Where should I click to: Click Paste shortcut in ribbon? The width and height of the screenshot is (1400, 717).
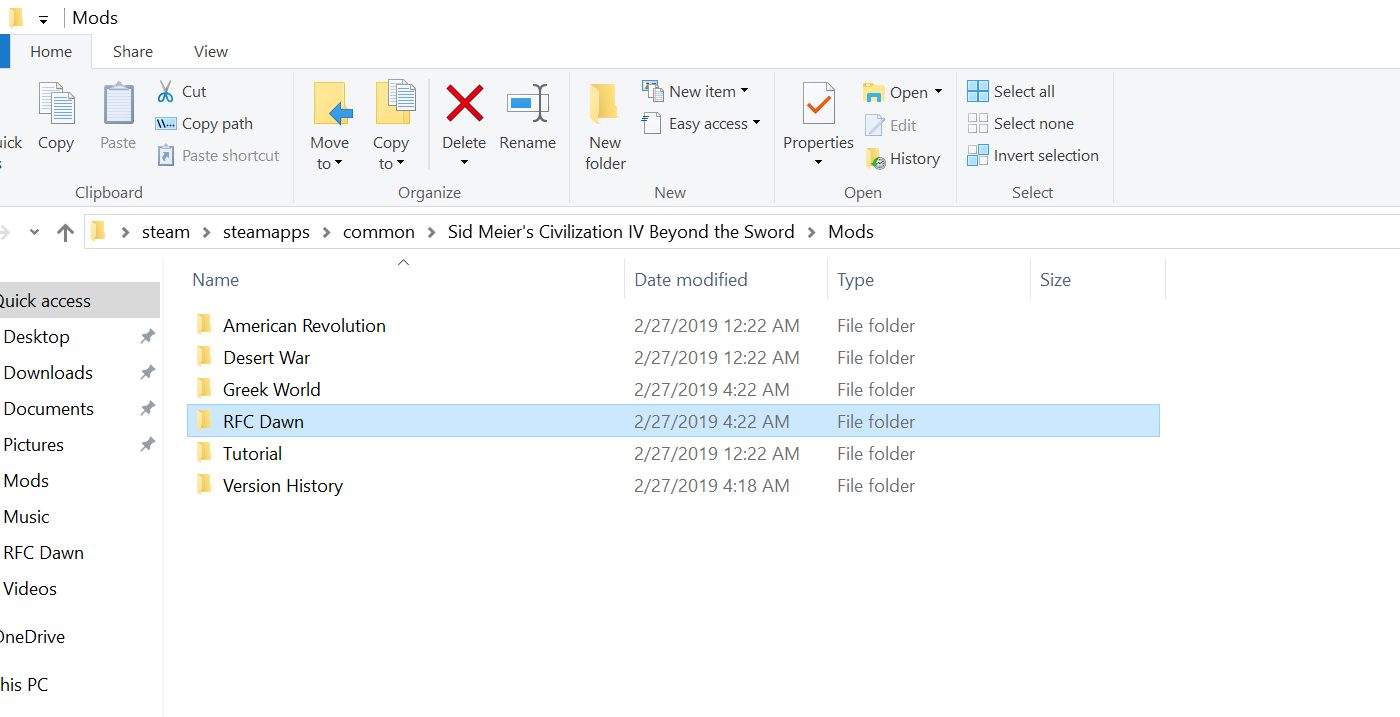coord(218,156)
